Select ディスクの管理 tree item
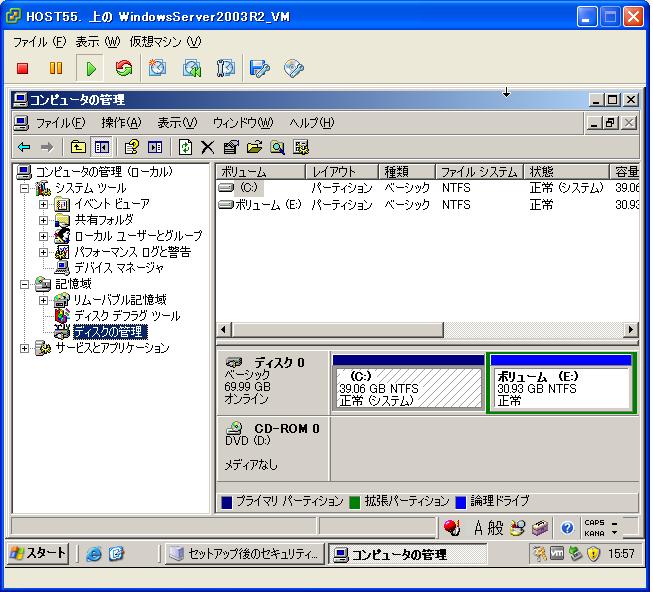653x592 pixels. tap(110, 332)
